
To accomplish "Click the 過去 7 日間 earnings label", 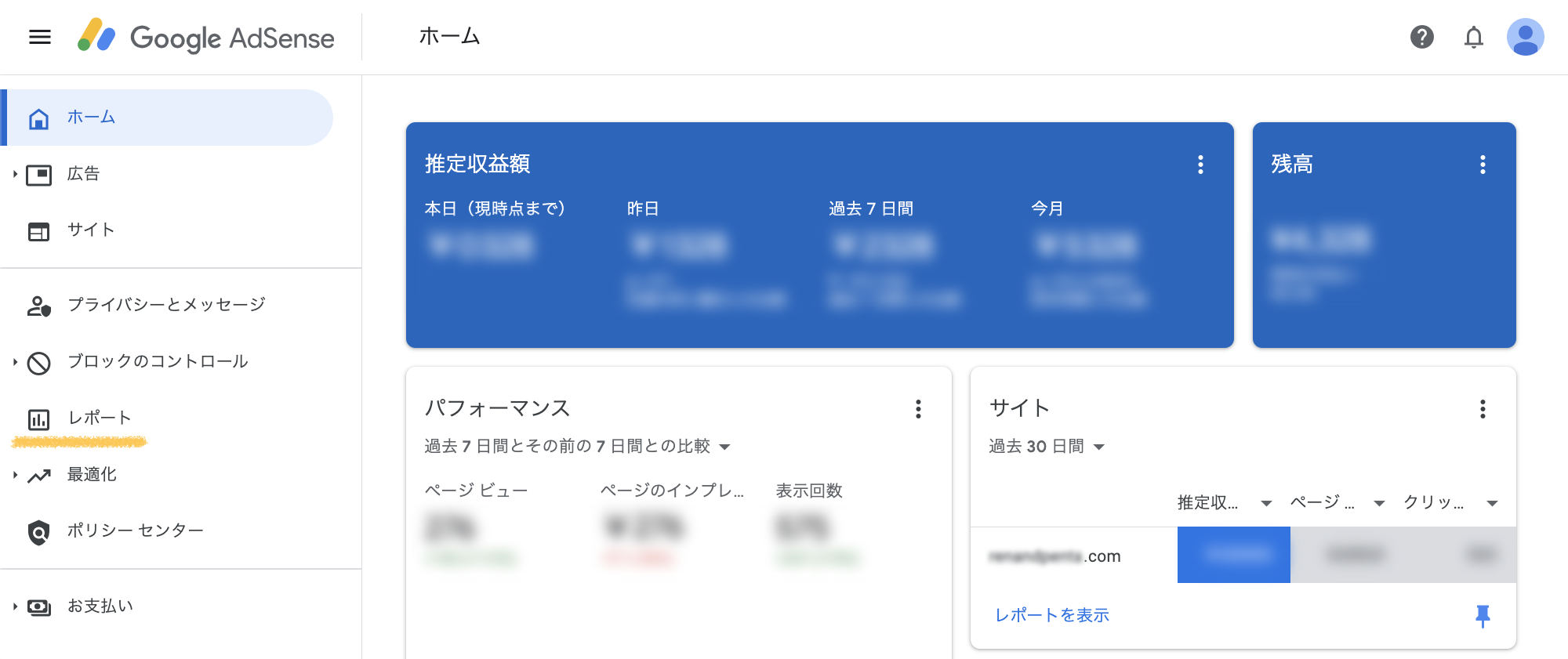I will [x=871, y=208].
